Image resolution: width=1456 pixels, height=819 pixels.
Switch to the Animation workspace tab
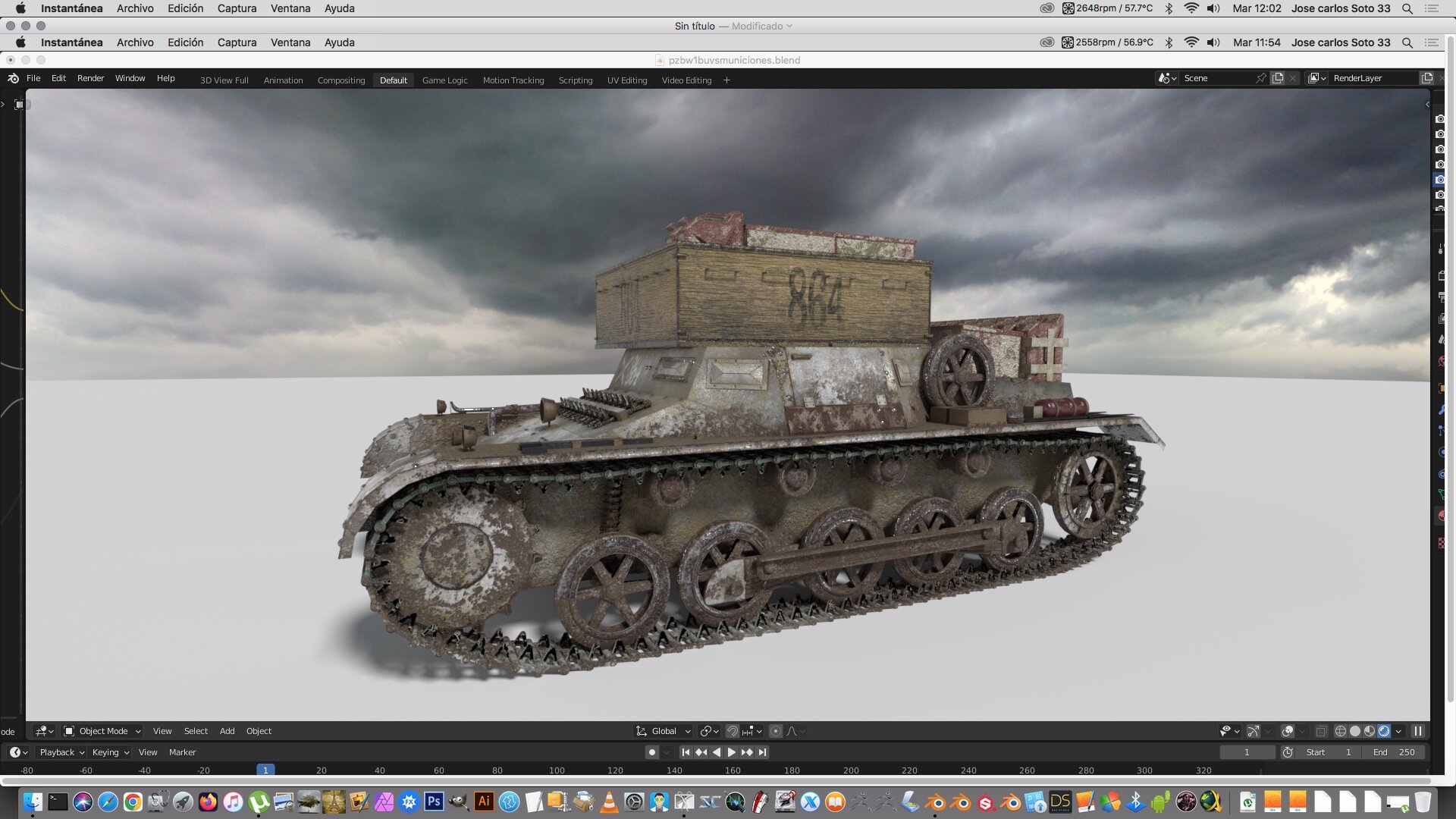click(x=283, y=80)
